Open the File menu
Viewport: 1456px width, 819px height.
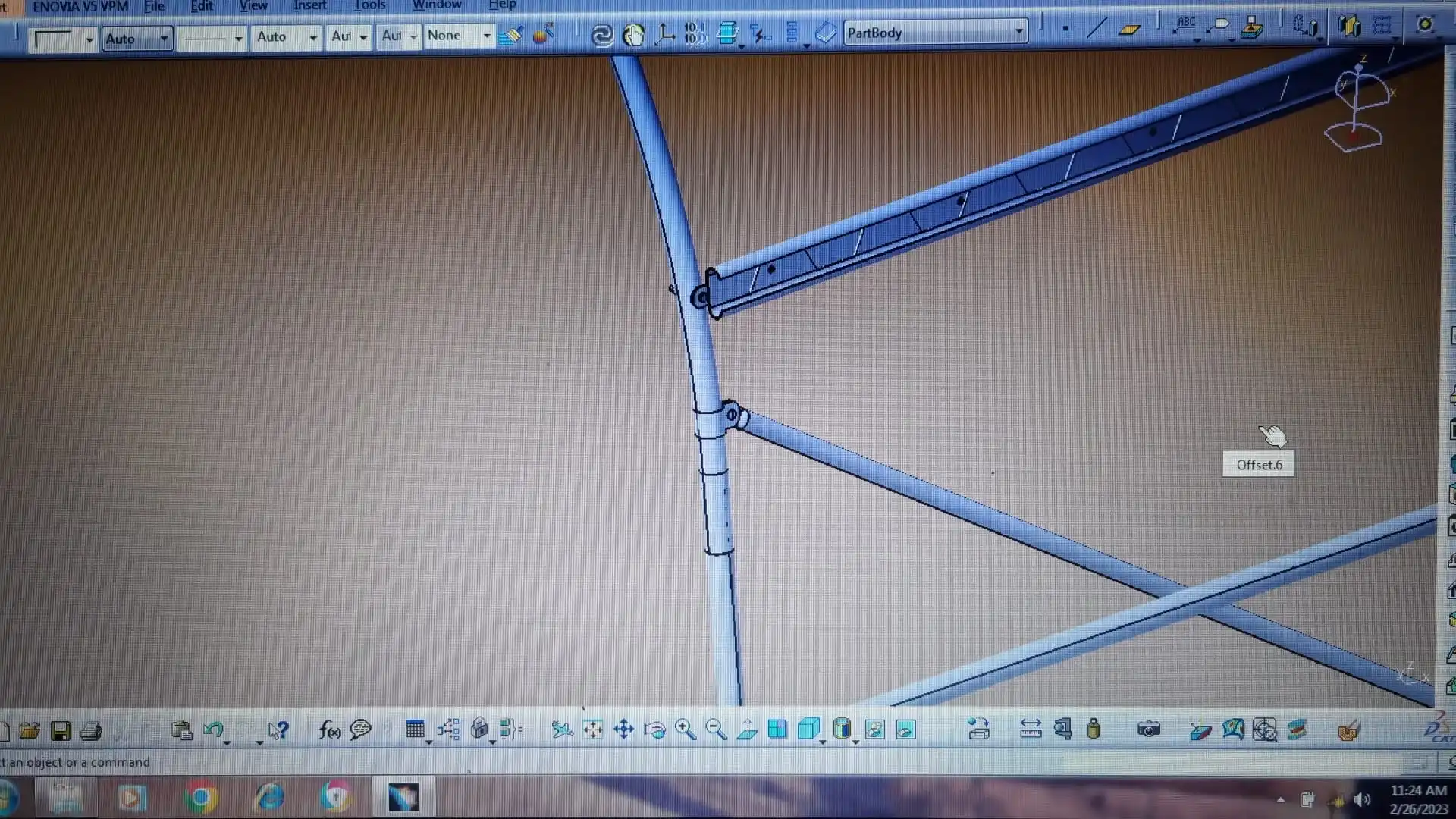click(x=154, y=6)
